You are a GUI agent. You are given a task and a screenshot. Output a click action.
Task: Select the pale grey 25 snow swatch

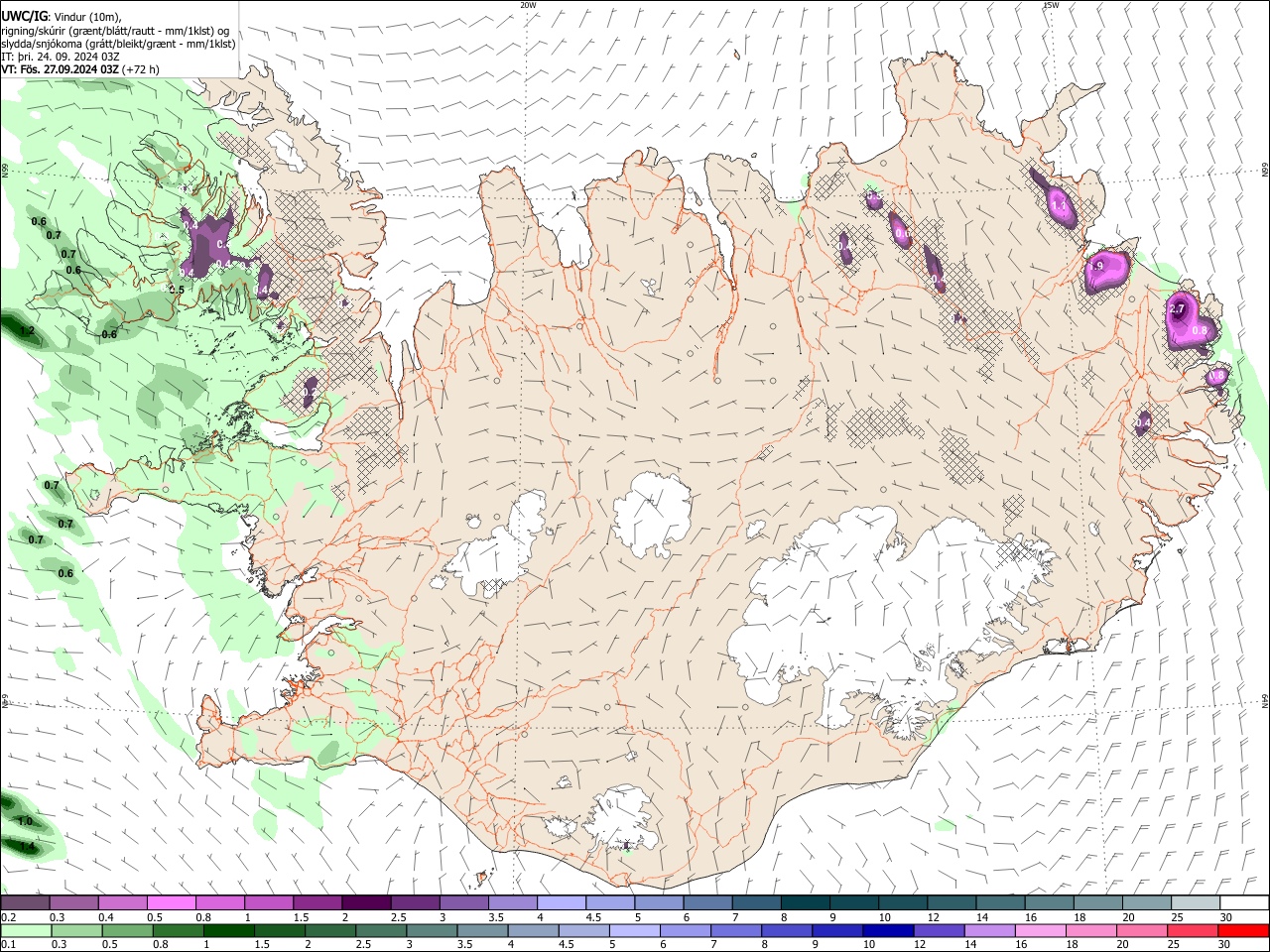pos(1195,902)
